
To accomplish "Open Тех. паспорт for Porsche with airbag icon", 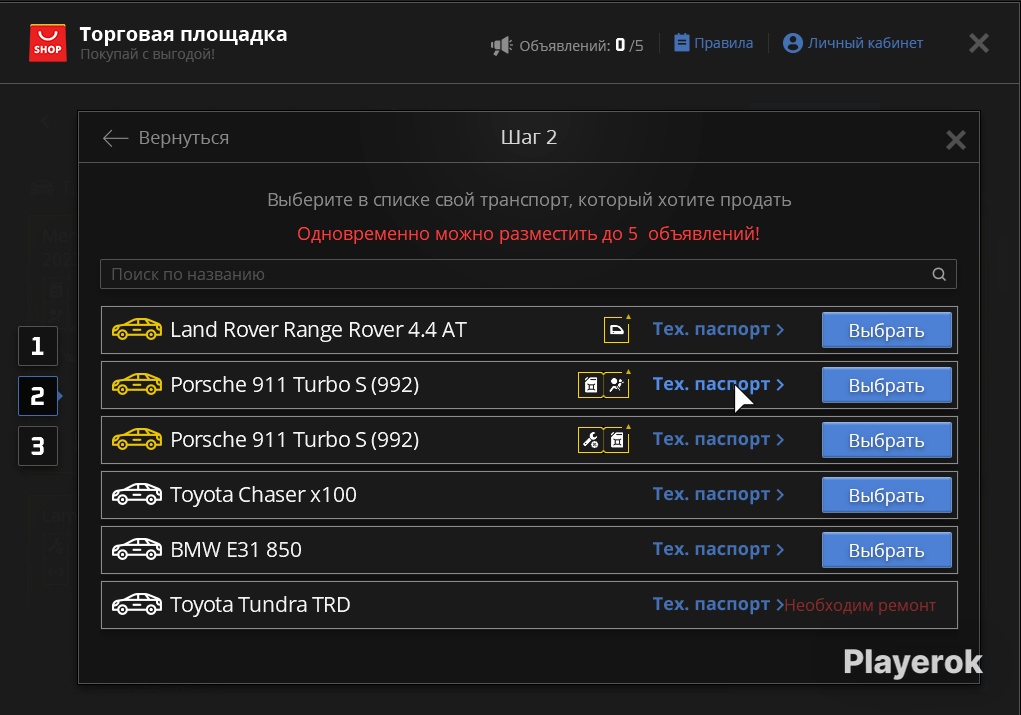I will tap(718, 384).
